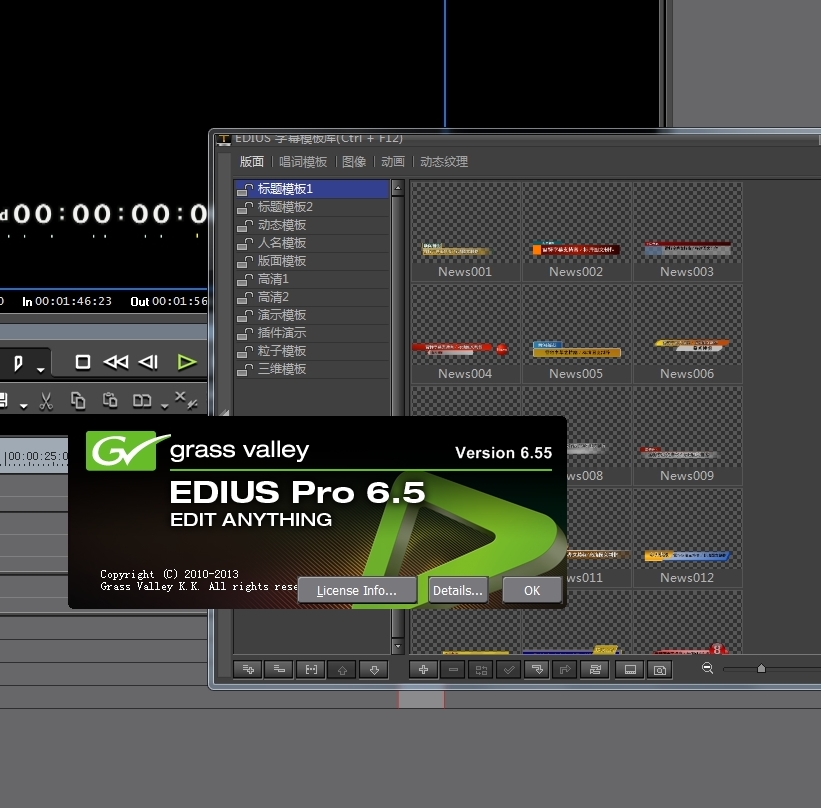Select News006 template thumbnail
The image size is (821, 808).
pos(687,334)
